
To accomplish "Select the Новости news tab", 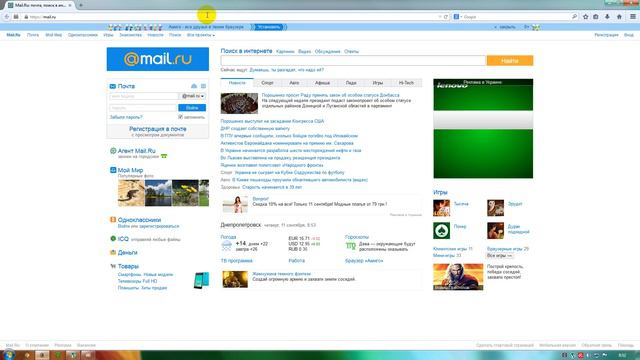I will [237, 83].
